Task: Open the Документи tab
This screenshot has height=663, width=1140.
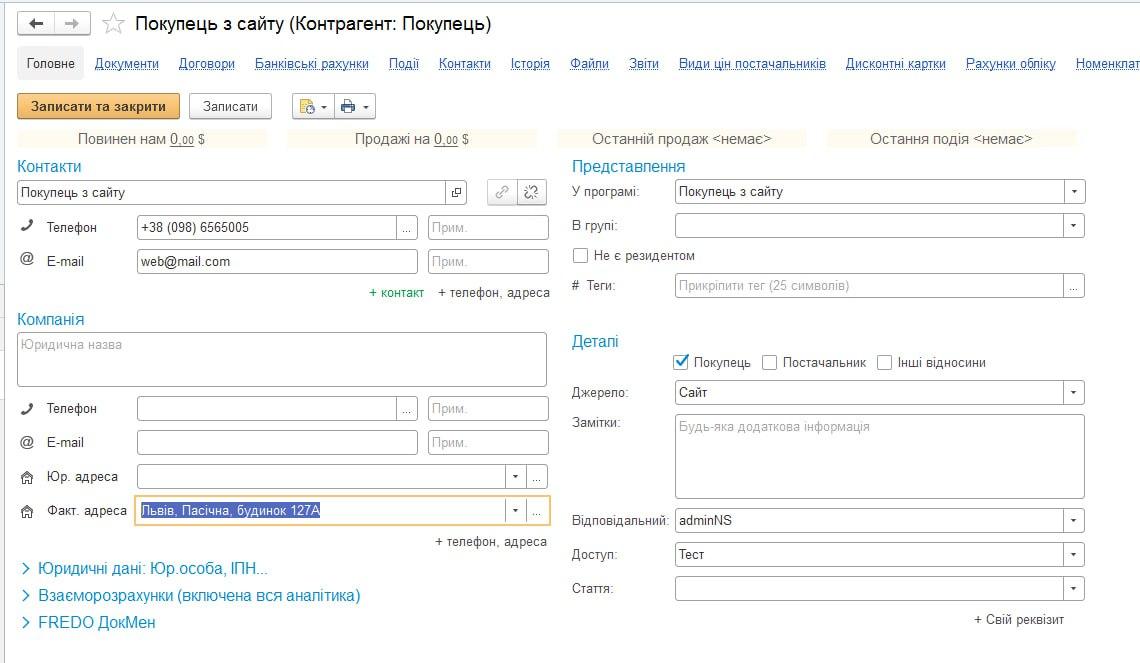Action: tap(127, 63)
